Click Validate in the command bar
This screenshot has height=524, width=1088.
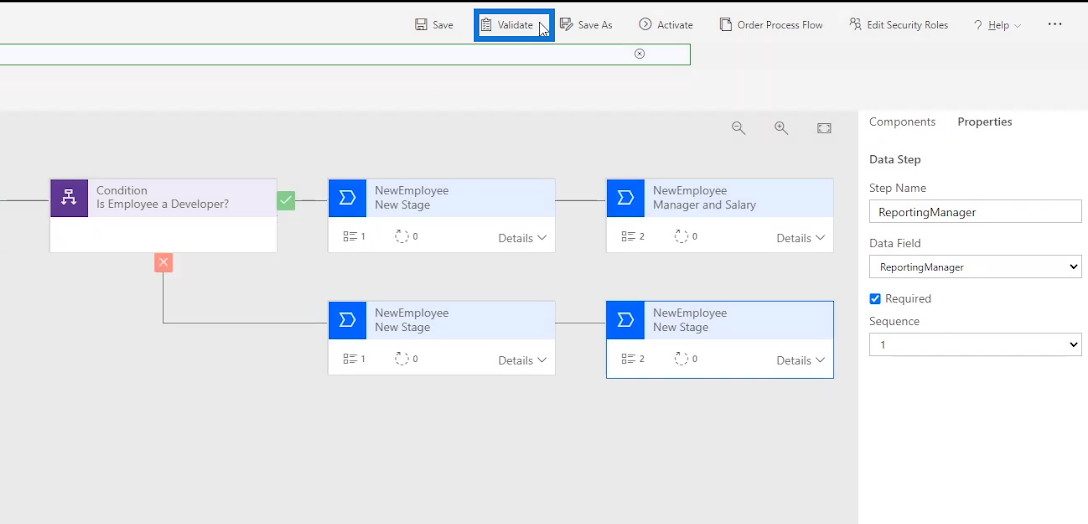click(x=513, y=25)
